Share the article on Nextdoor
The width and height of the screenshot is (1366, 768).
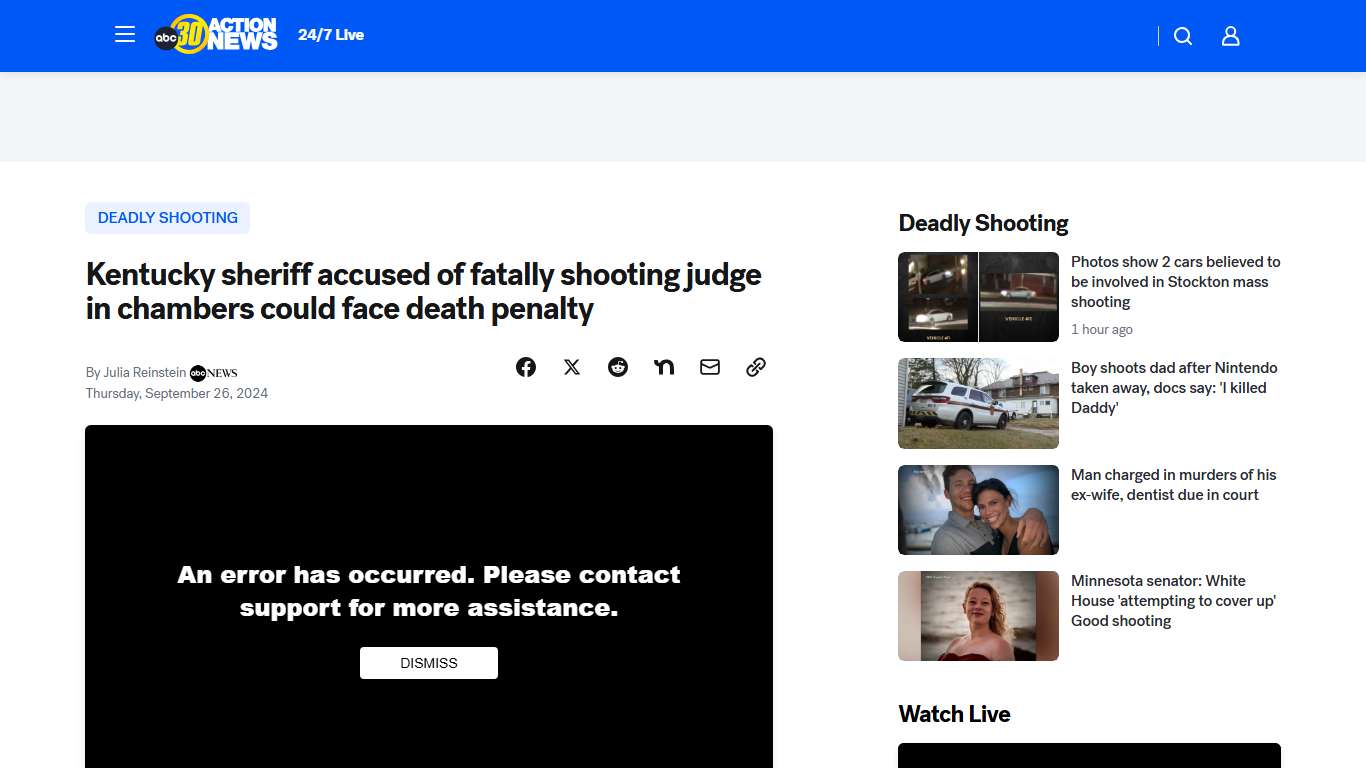663,367
